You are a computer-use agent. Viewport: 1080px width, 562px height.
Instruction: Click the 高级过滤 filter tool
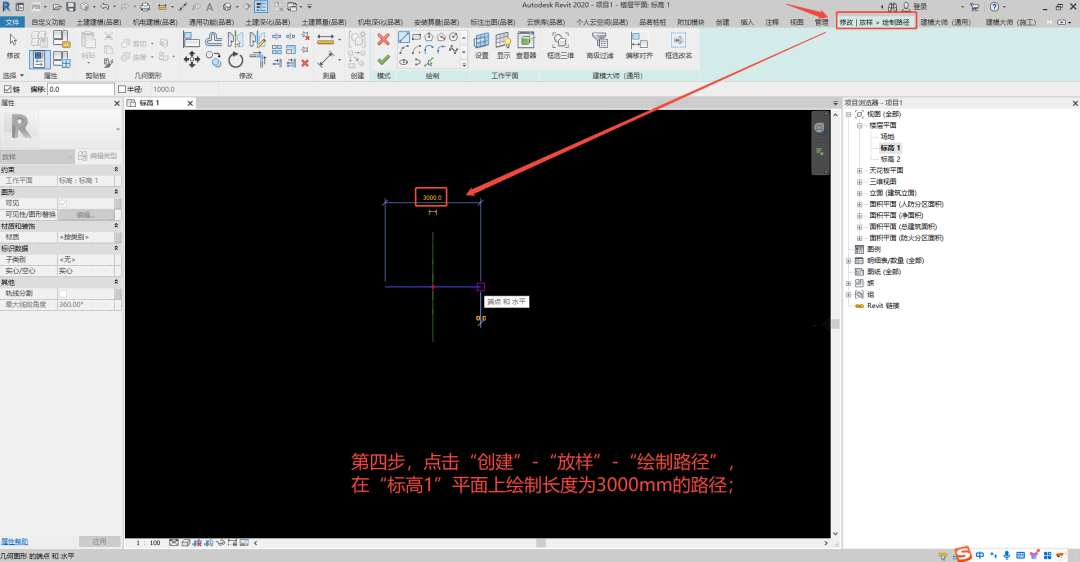pos(599,45)
